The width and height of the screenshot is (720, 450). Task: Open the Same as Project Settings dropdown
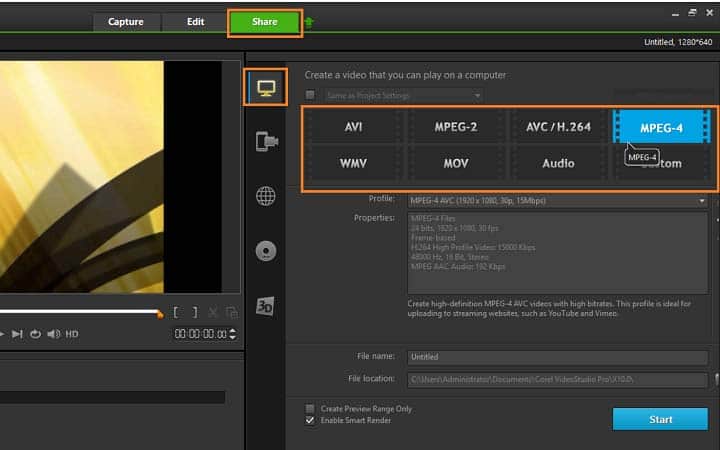click(x=404, y=96)
